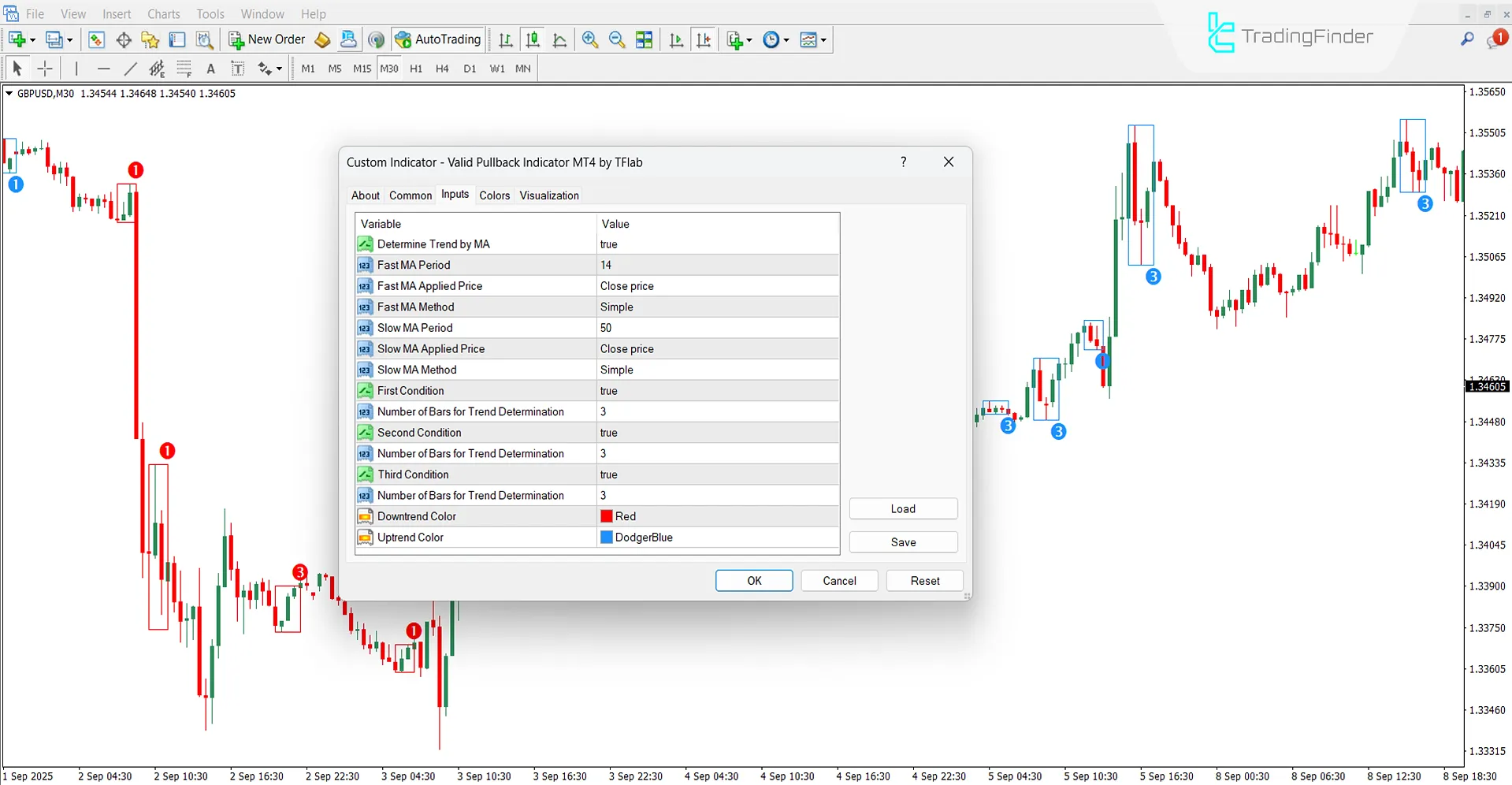Switch chart to H4 timeframe
Viewport: 1512px width, 785px height.
(x=442, y=69)
